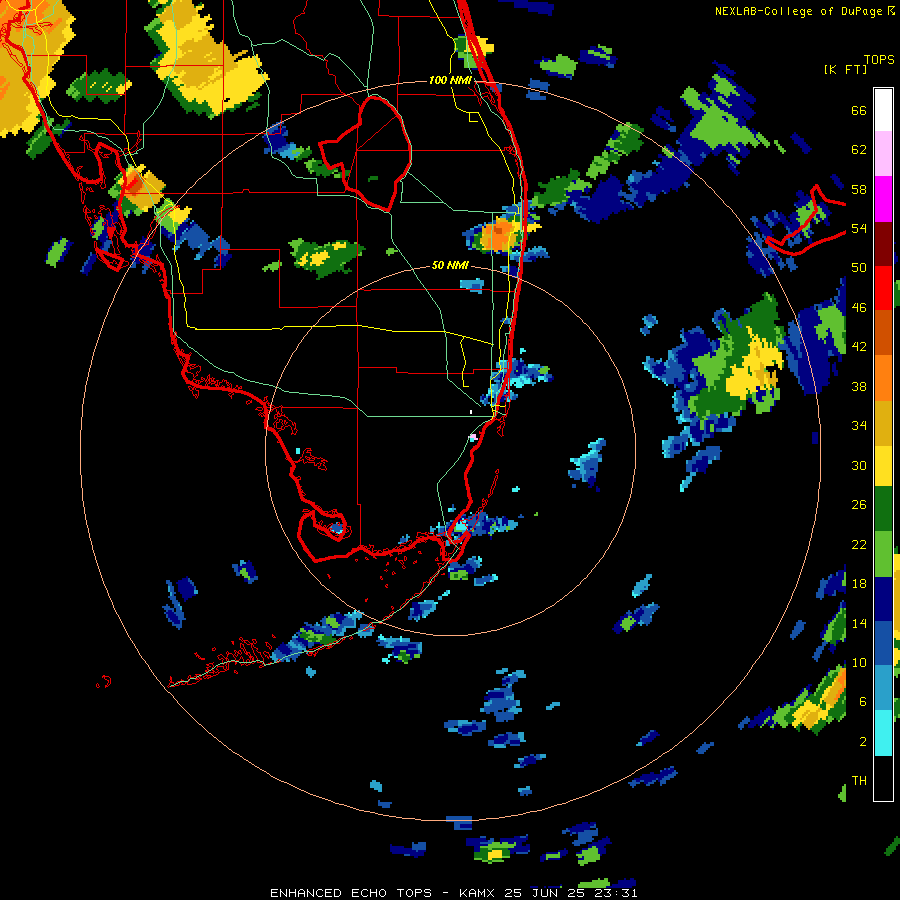Click the [K FT] units label
900x900 pixels.
click(845, 69)
